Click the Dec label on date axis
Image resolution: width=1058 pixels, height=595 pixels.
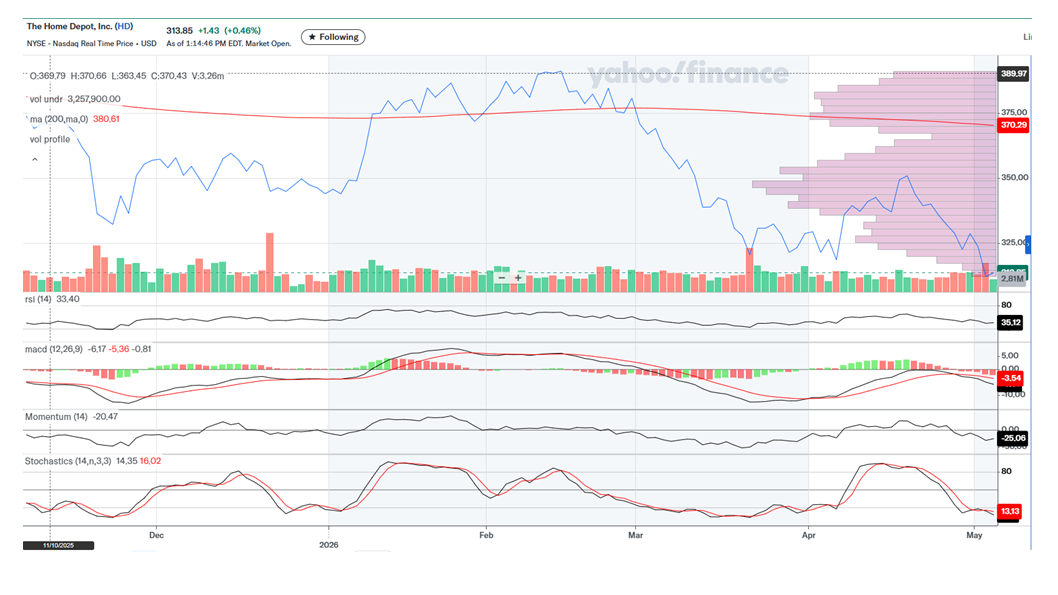[x=157, y=535]
